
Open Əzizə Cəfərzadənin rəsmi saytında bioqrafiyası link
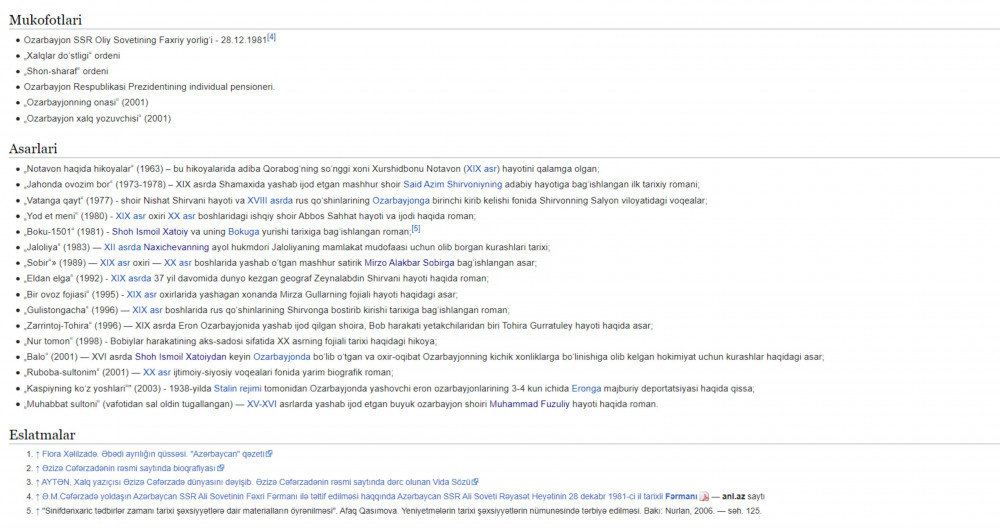129,468
